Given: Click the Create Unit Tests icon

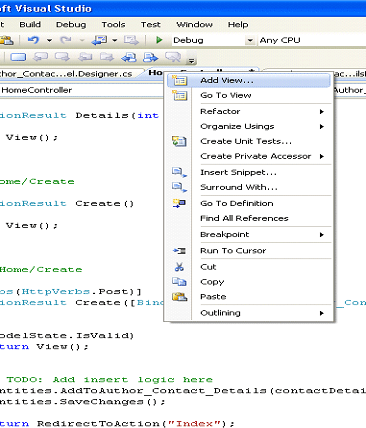Looking at the screenshot, I should click(x=179, y=141).
